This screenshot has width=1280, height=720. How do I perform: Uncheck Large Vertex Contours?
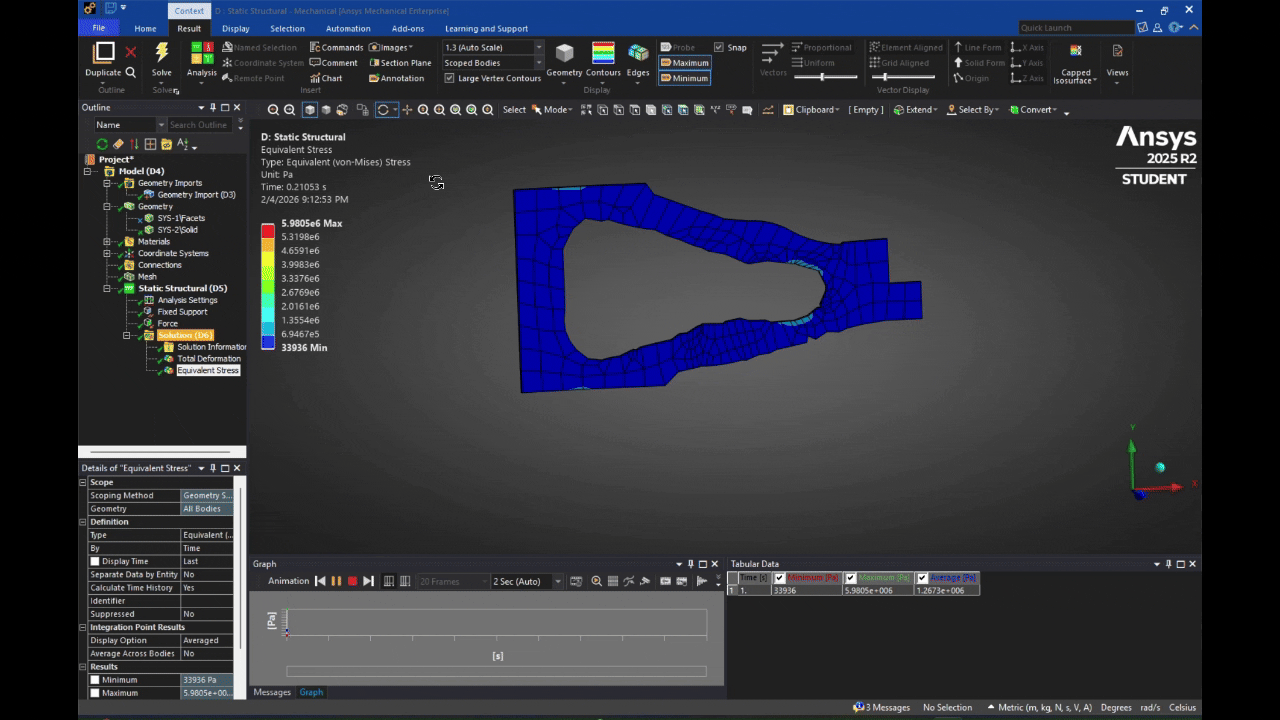coord(450,78)
